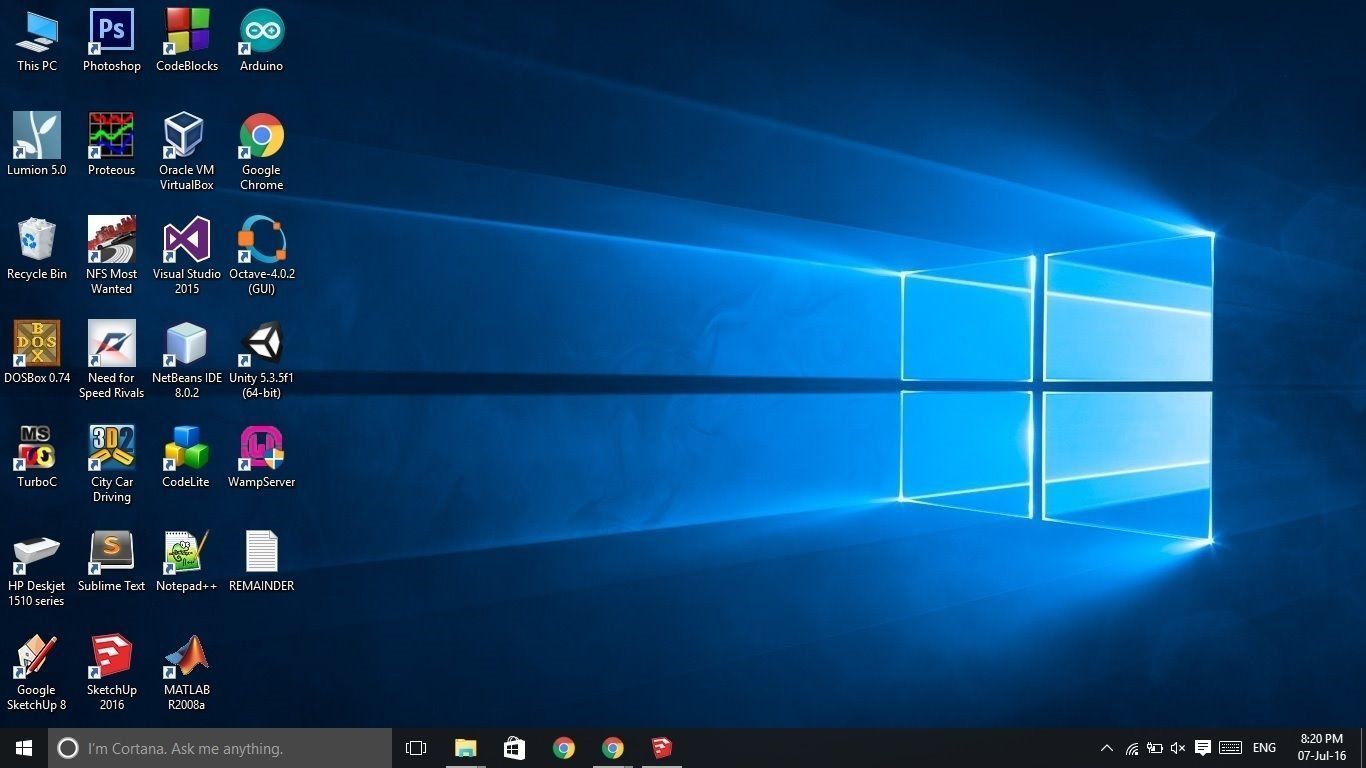Open the Windows Start menu
This screenshot has height=768, width=1366.
(x=24, y=748)
